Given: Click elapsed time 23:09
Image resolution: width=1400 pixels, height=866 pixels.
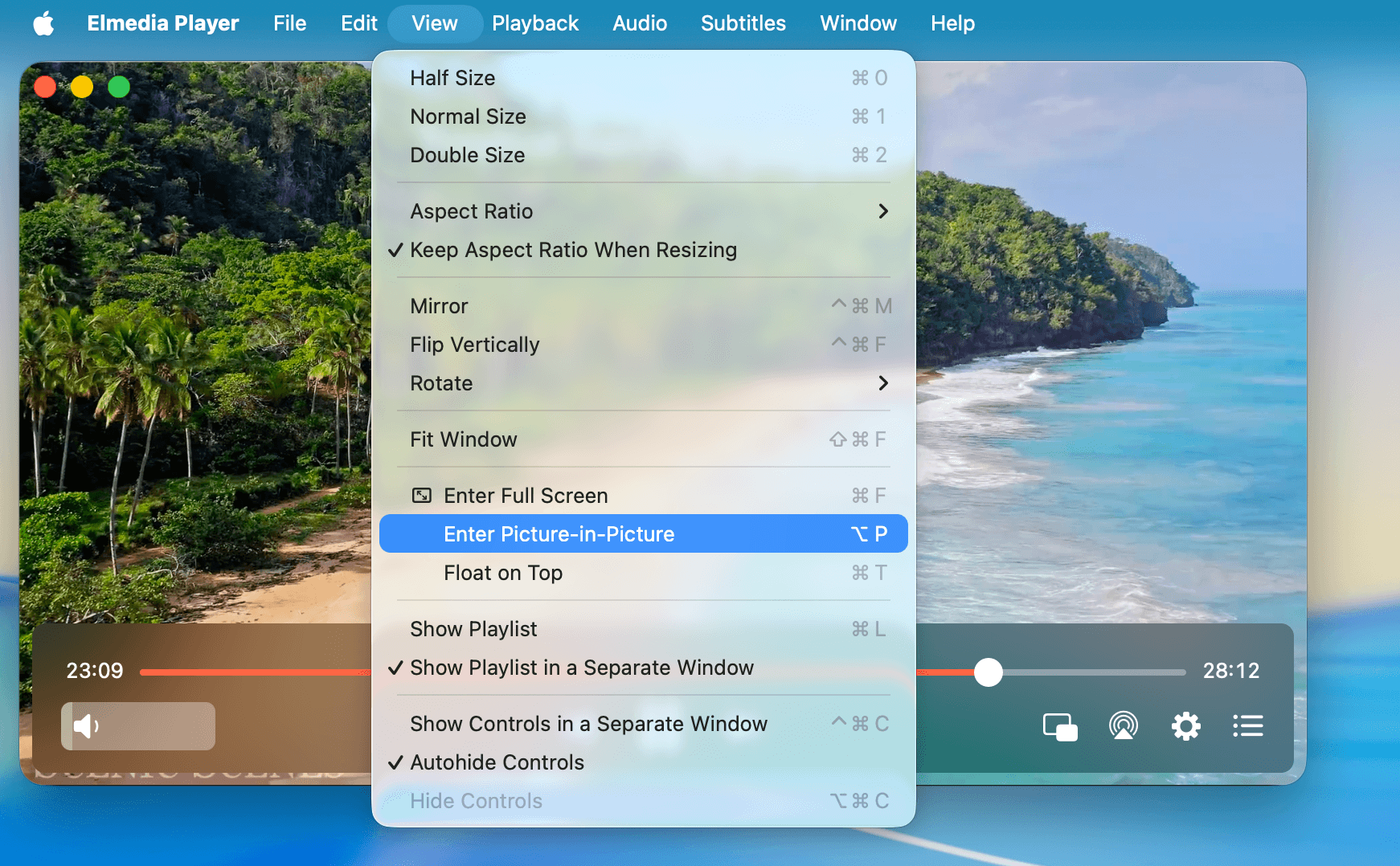Looking at the screenshot, I should (95, 671).
